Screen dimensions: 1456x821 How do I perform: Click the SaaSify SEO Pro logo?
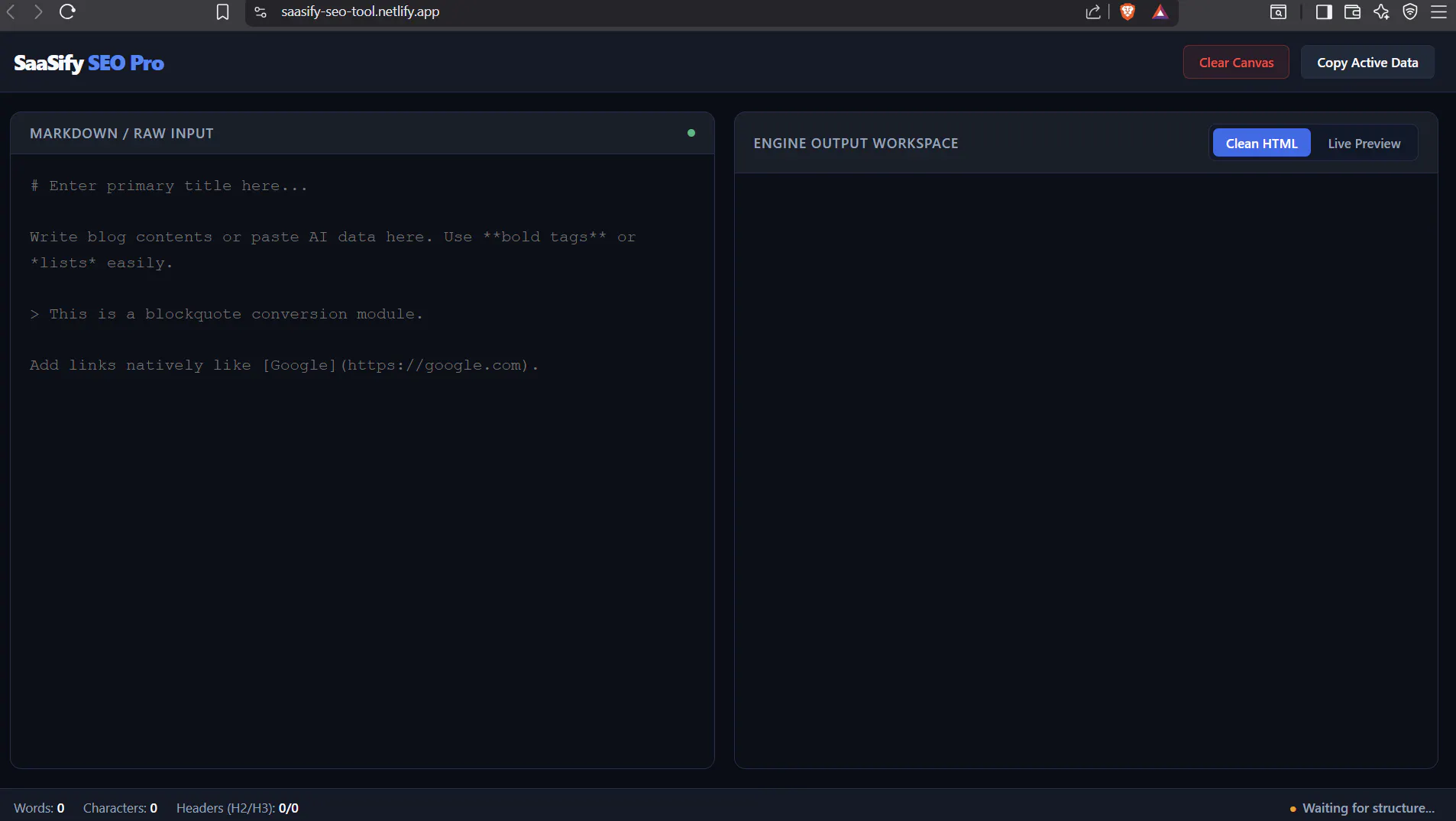(89, 63)
